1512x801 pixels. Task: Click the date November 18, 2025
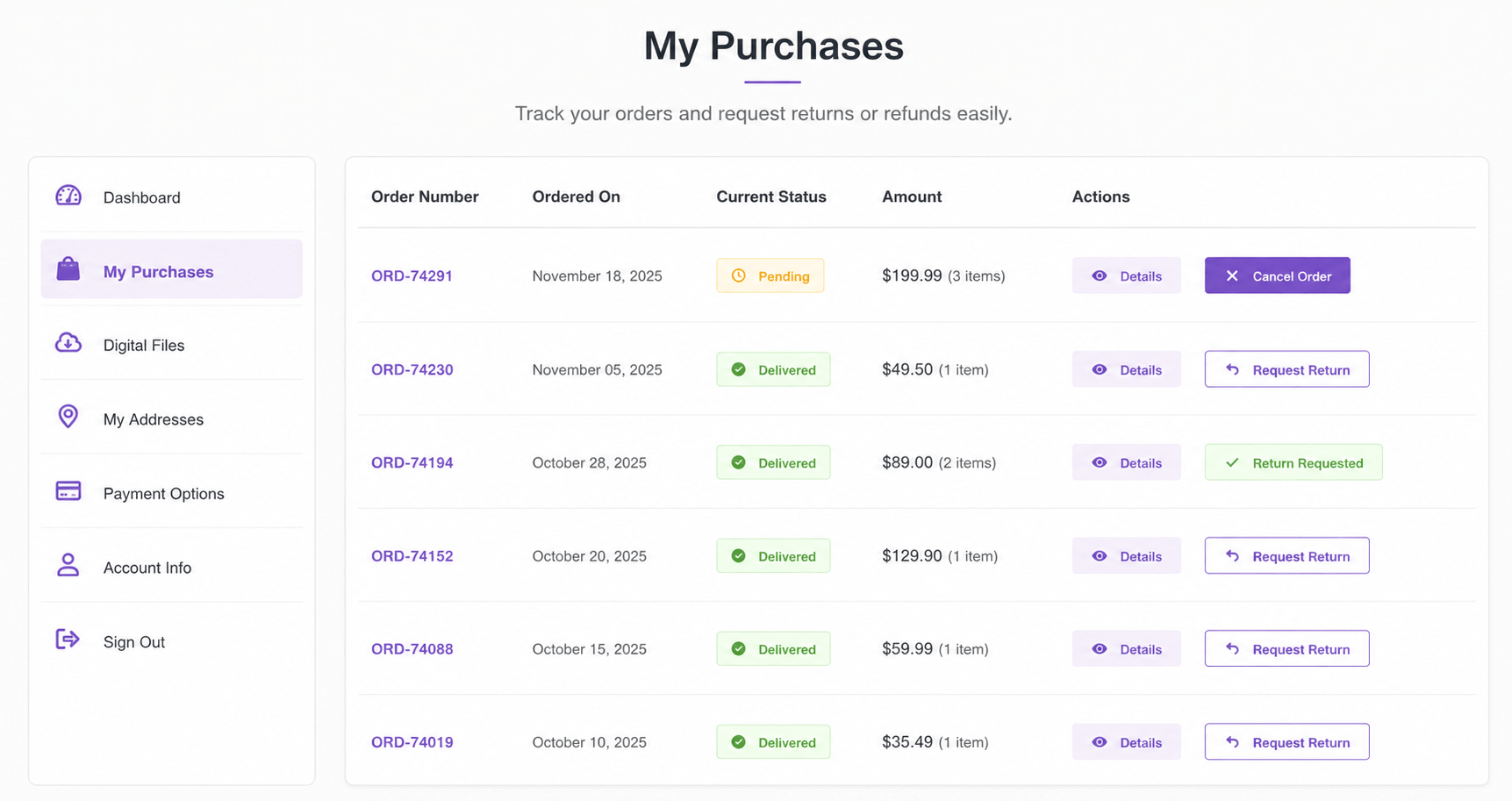(597, 275)
